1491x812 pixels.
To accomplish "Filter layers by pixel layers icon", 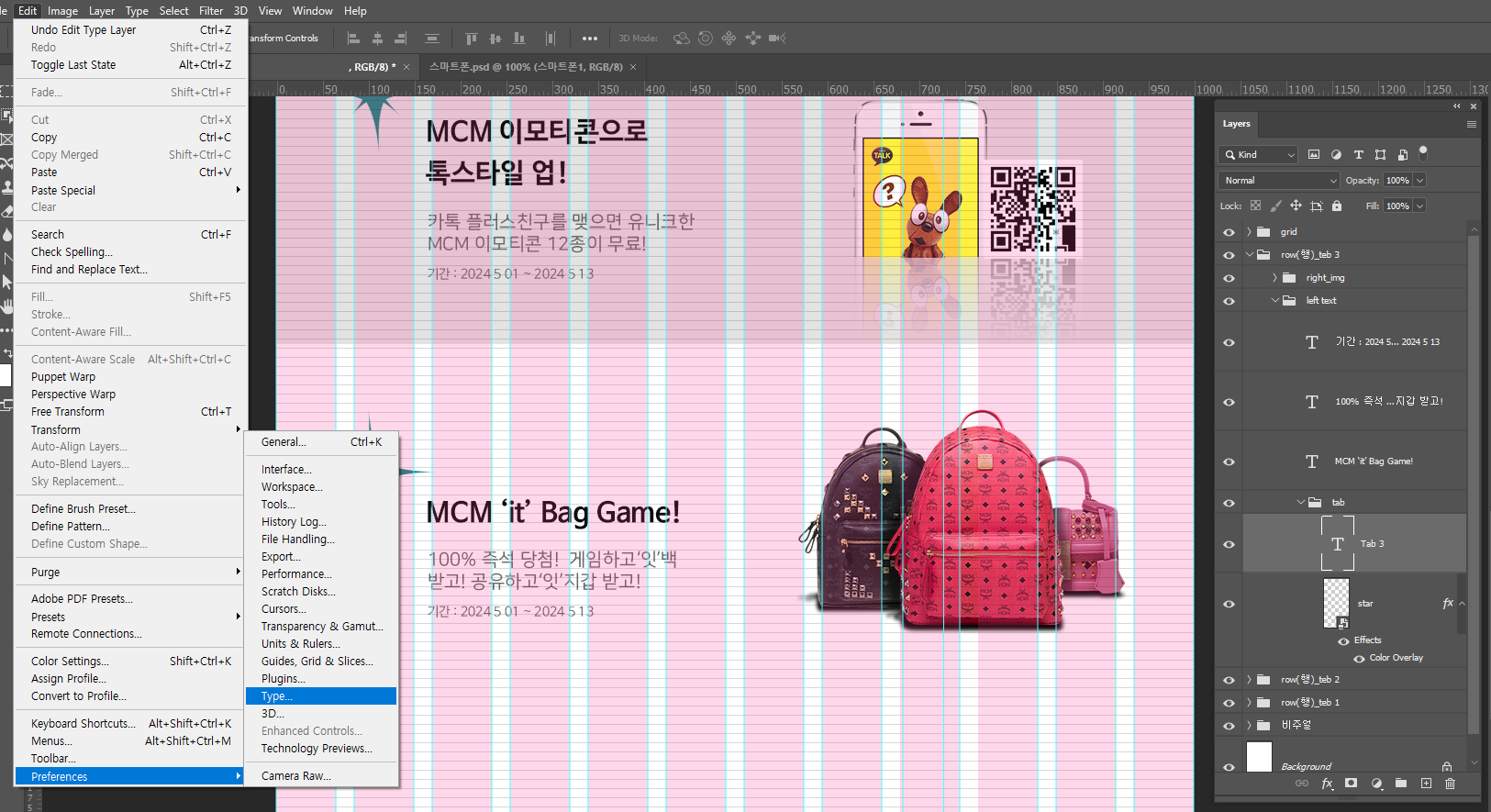I will point(1314,154).
